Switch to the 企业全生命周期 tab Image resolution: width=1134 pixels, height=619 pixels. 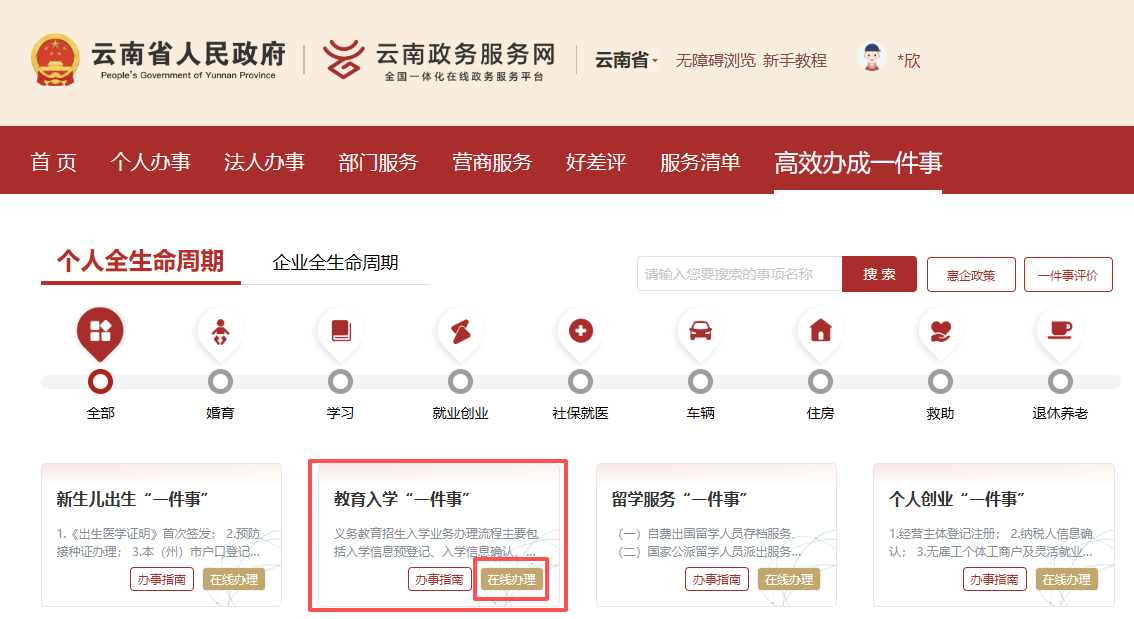click(335, 263)
